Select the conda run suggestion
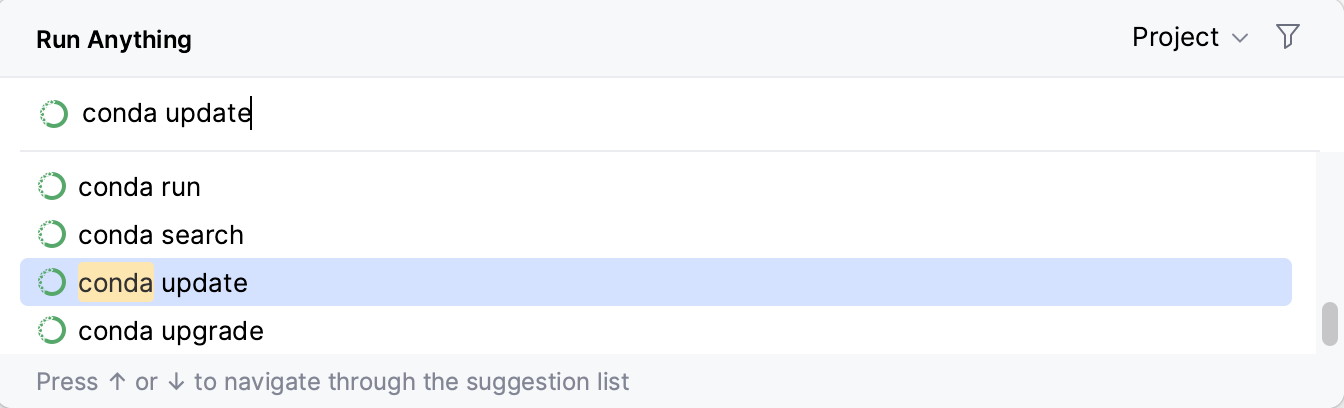1344x408 pixels. click(139, 187)
